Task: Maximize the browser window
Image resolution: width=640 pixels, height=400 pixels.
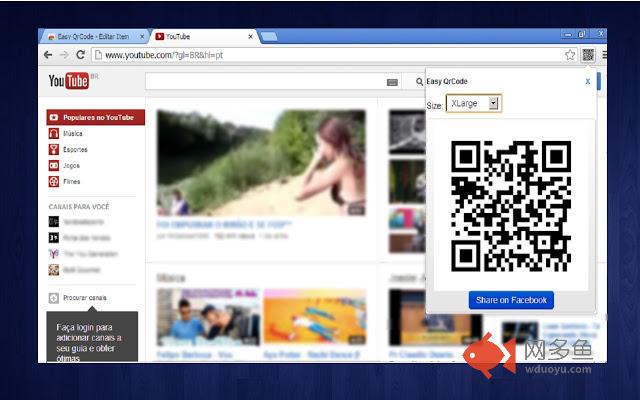Action: click(582, 34)
